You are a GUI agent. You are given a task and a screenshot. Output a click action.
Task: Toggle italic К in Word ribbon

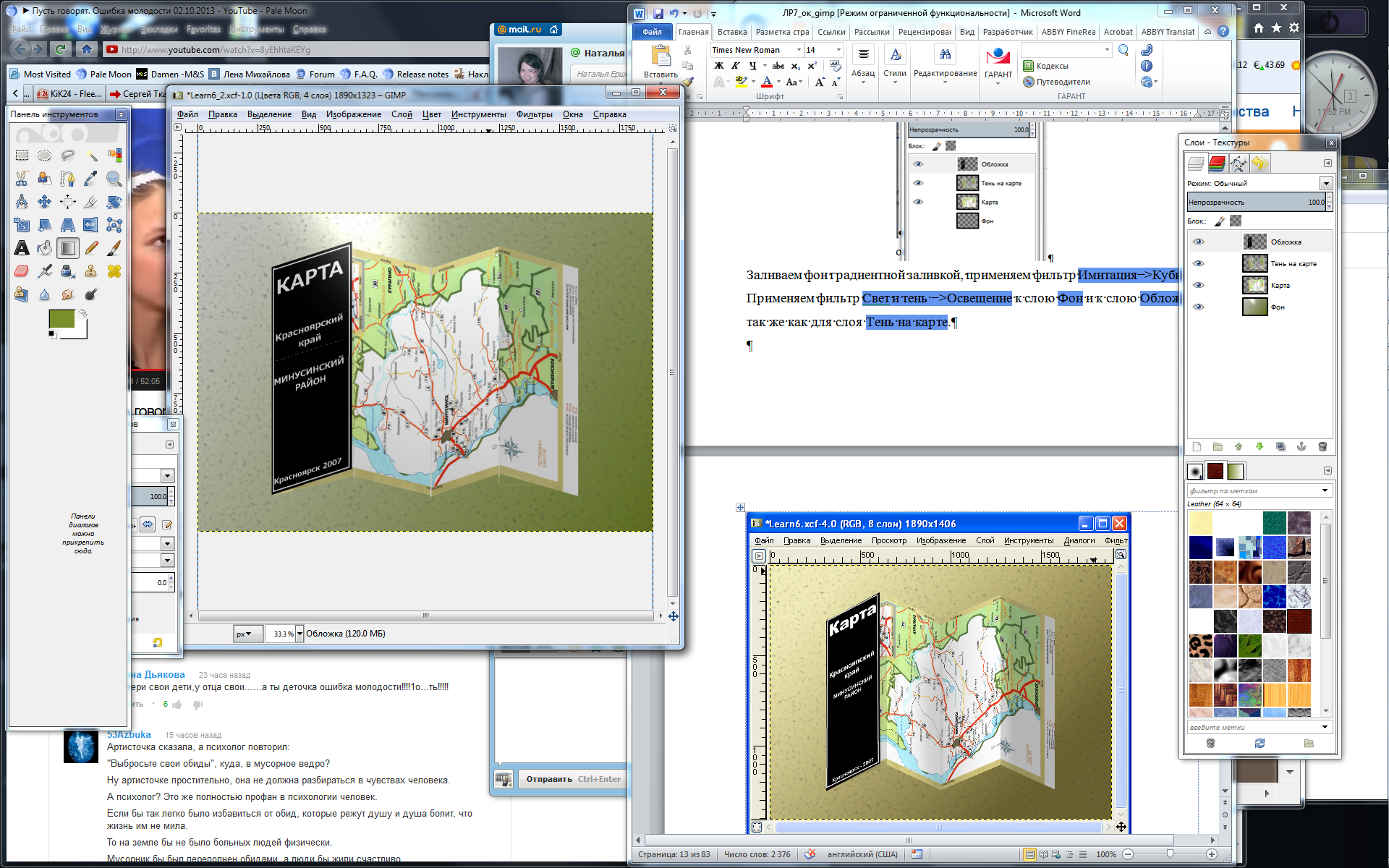click(736, 66)
